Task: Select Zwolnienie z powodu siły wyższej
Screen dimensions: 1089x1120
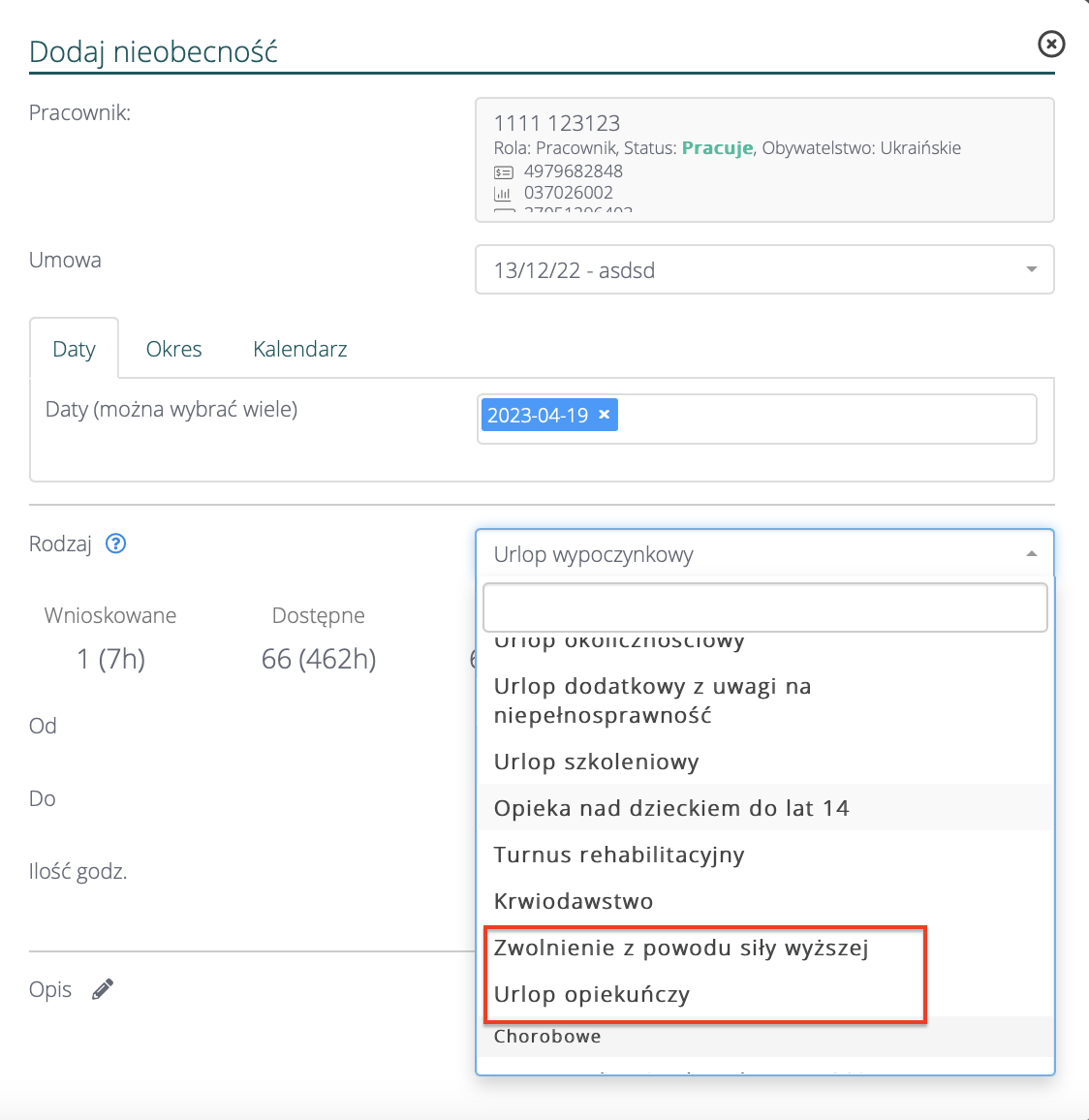Action: pos(681,948)
